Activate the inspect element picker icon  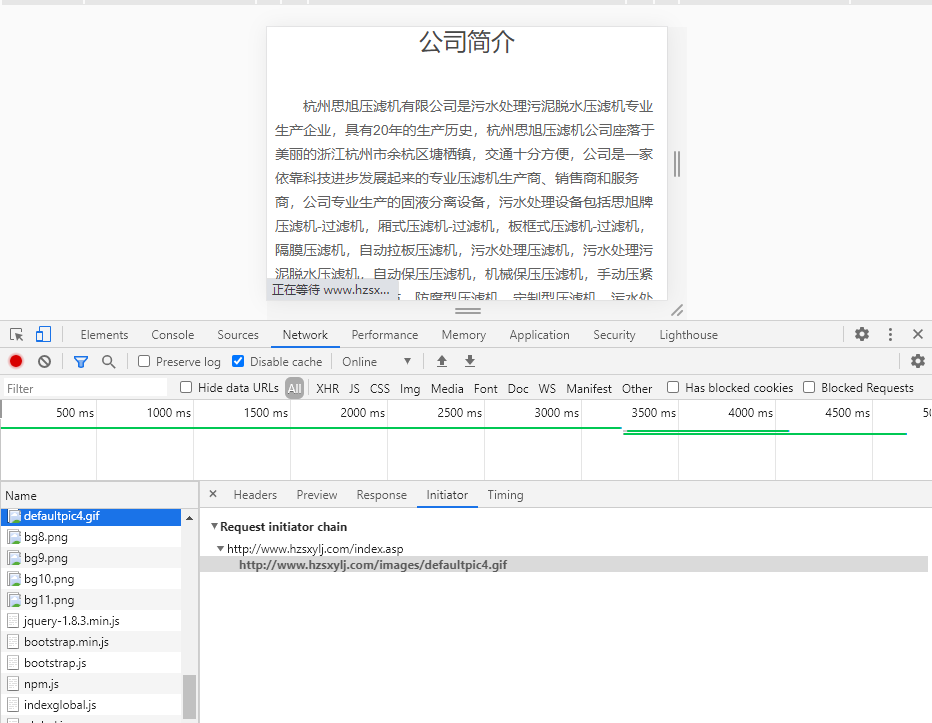pyautogui.click(x=17, y=335)
